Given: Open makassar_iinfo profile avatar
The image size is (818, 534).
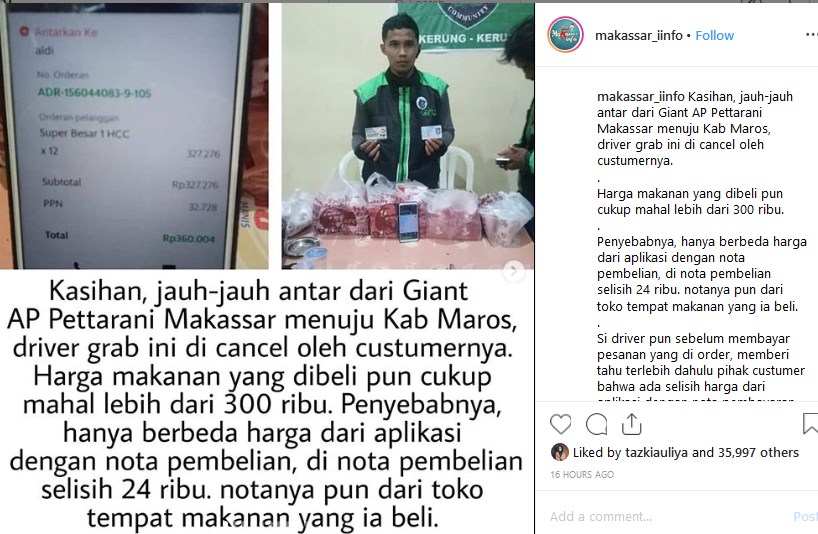Looking at the screenshot, I should 565,34.
